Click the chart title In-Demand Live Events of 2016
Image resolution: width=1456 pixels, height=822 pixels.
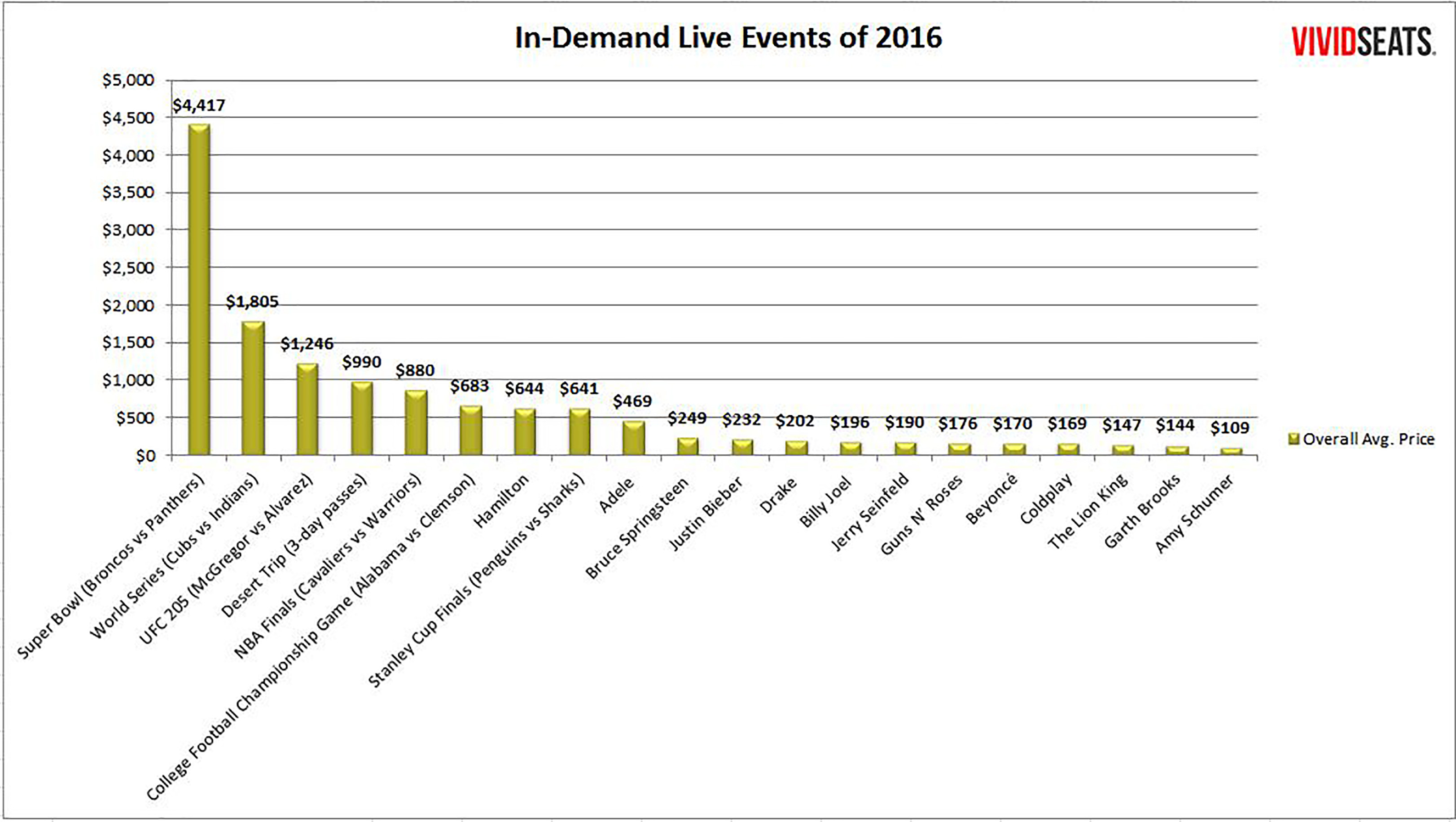tap(728, 38)
